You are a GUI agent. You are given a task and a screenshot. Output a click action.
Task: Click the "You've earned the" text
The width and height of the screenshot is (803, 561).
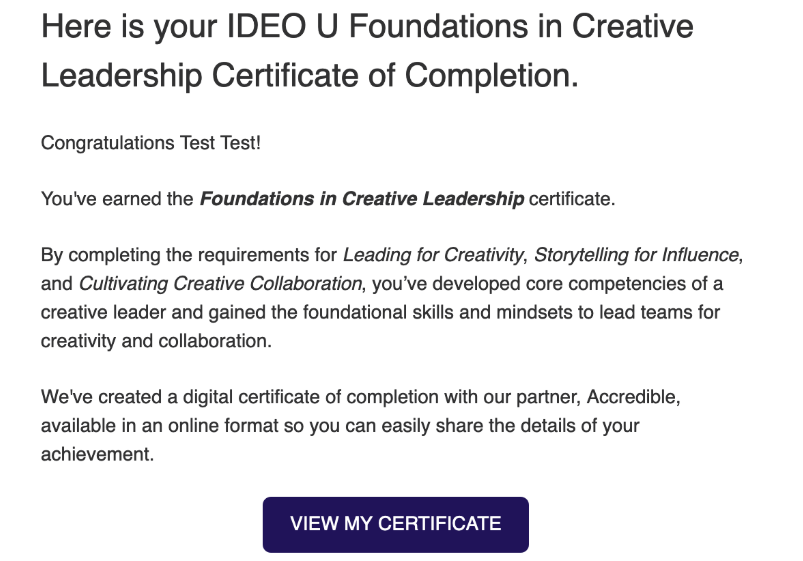pyautogui.click(x=117, y=199)
